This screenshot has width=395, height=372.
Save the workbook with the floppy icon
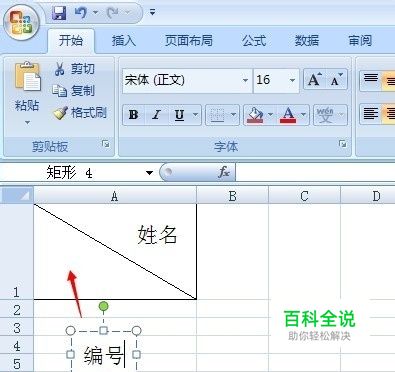point(60,13)
